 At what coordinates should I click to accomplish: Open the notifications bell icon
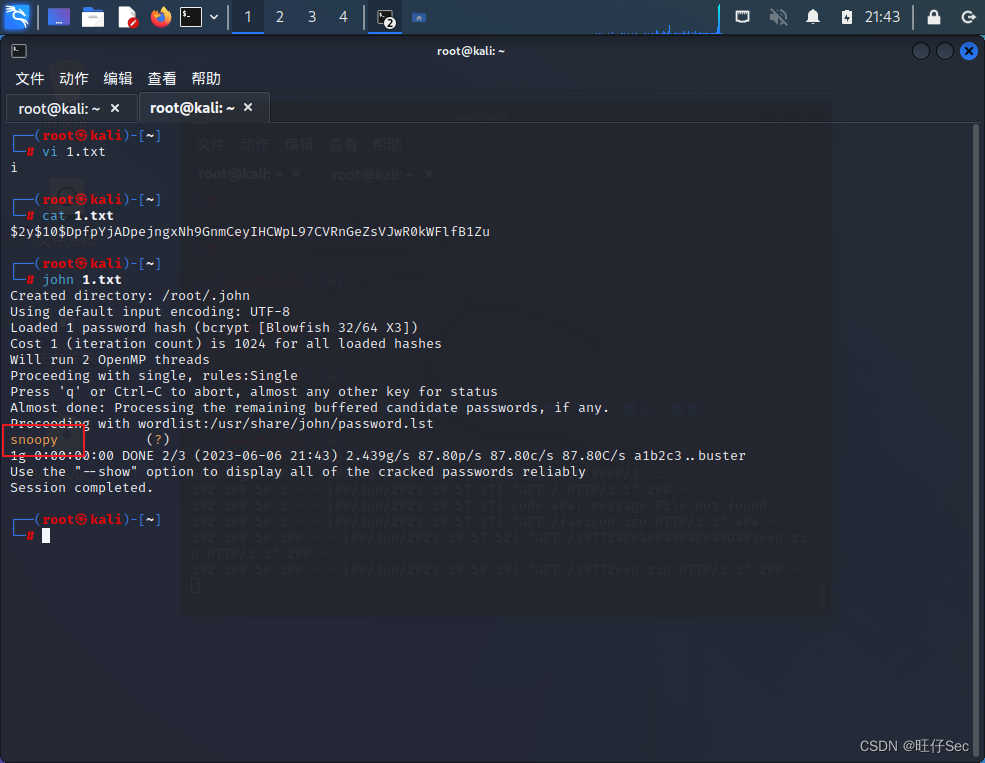tap(813, 17)
